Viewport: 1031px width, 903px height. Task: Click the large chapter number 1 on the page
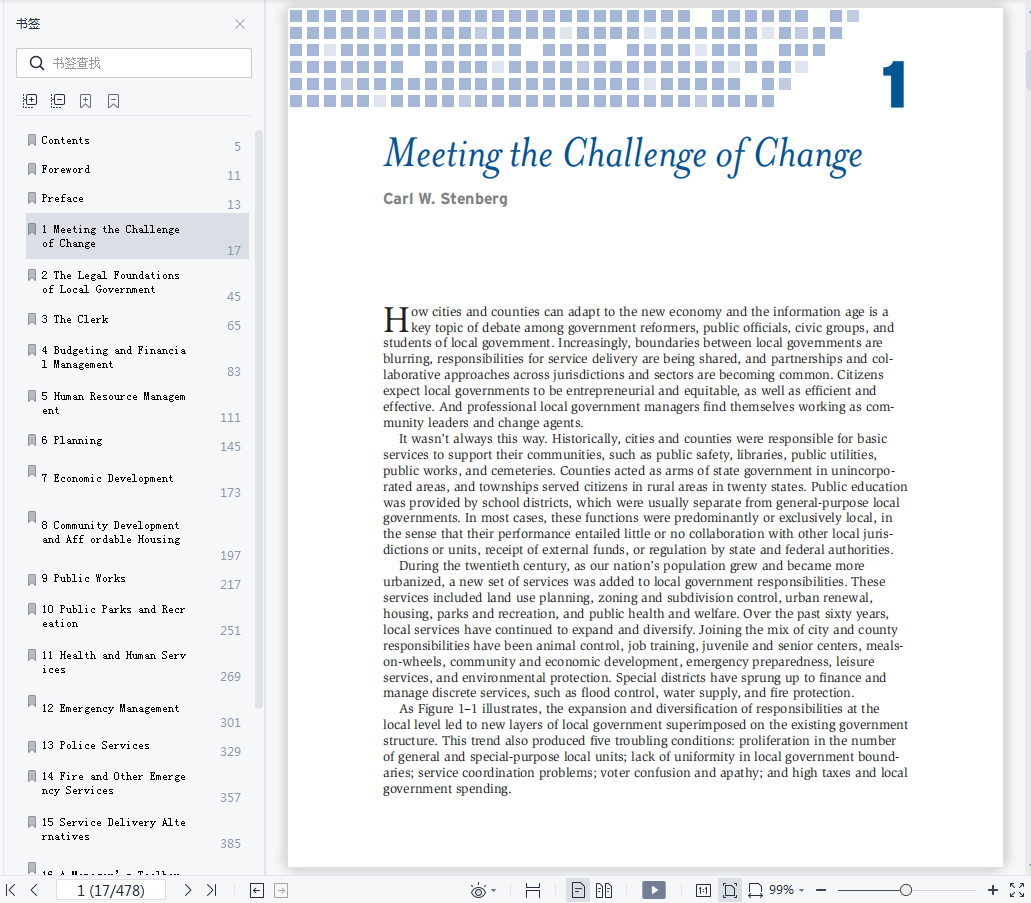pos(894,84)
